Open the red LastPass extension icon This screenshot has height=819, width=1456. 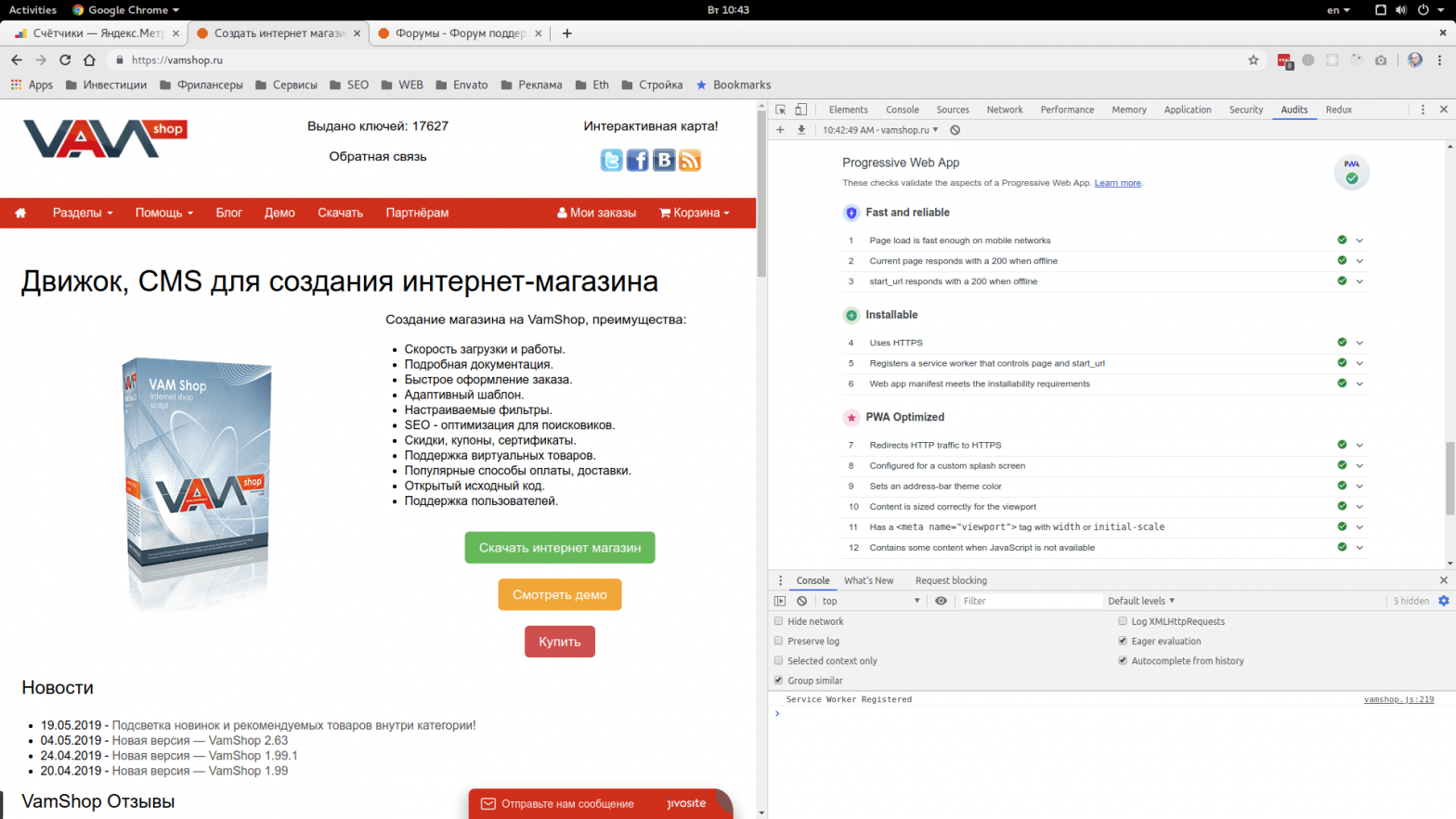(1284, 60)
